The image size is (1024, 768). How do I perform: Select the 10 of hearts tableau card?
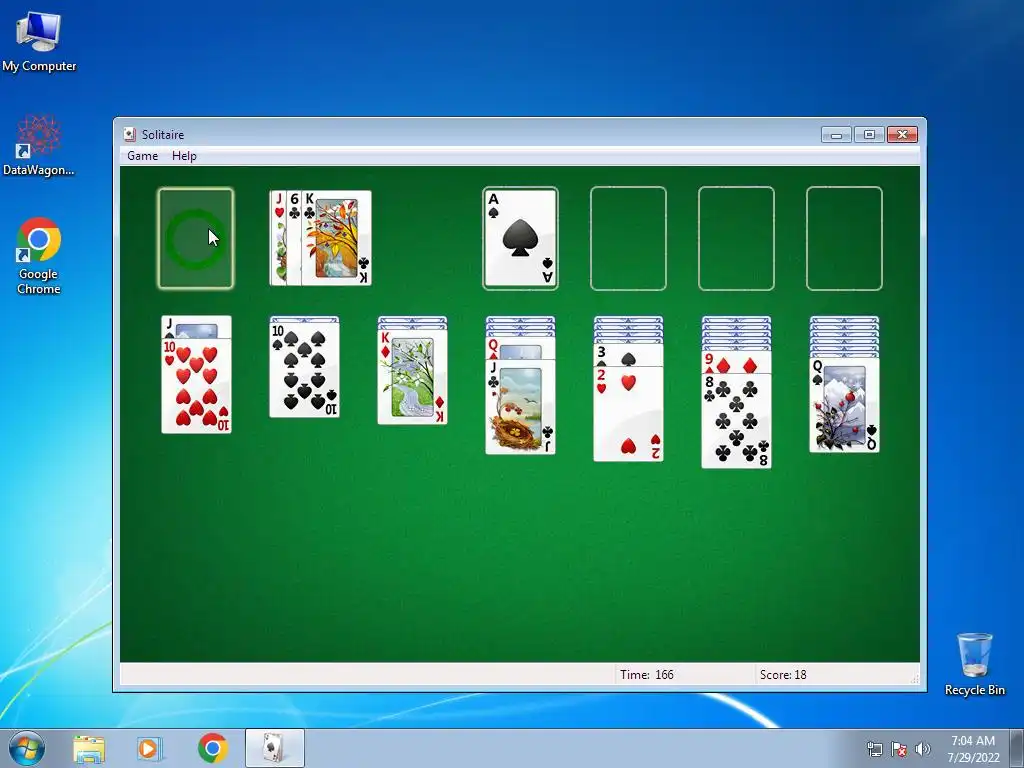coord(197,385)
